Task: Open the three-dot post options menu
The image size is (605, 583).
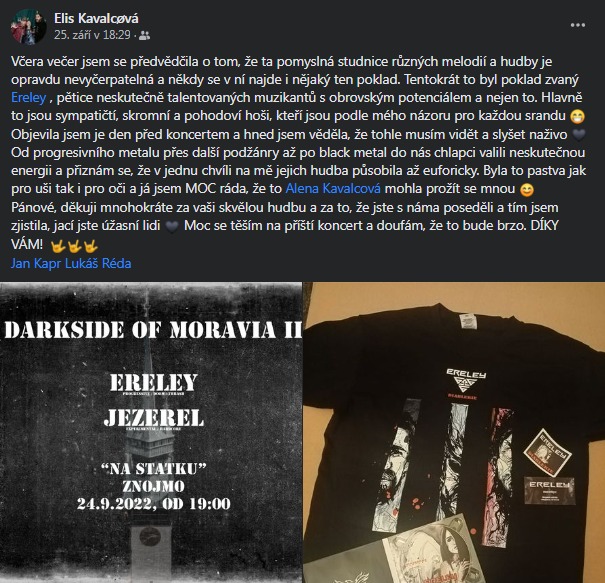Action: 578,25
